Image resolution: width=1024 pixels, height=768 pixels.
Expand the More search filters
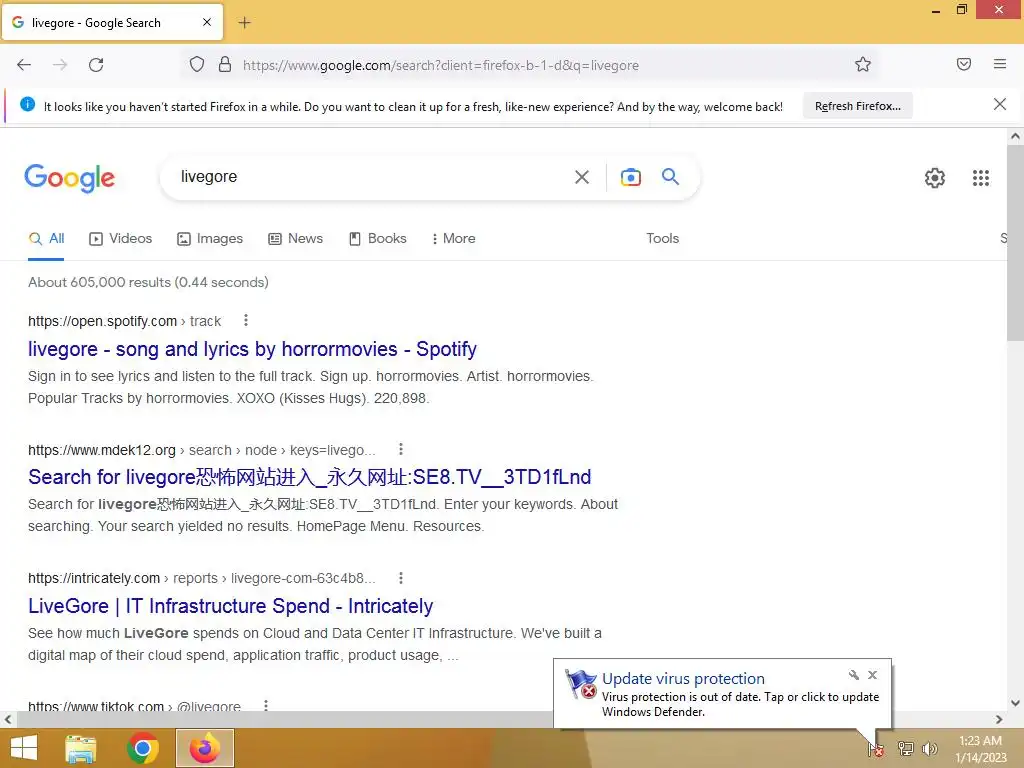click(x=453, y=239)
